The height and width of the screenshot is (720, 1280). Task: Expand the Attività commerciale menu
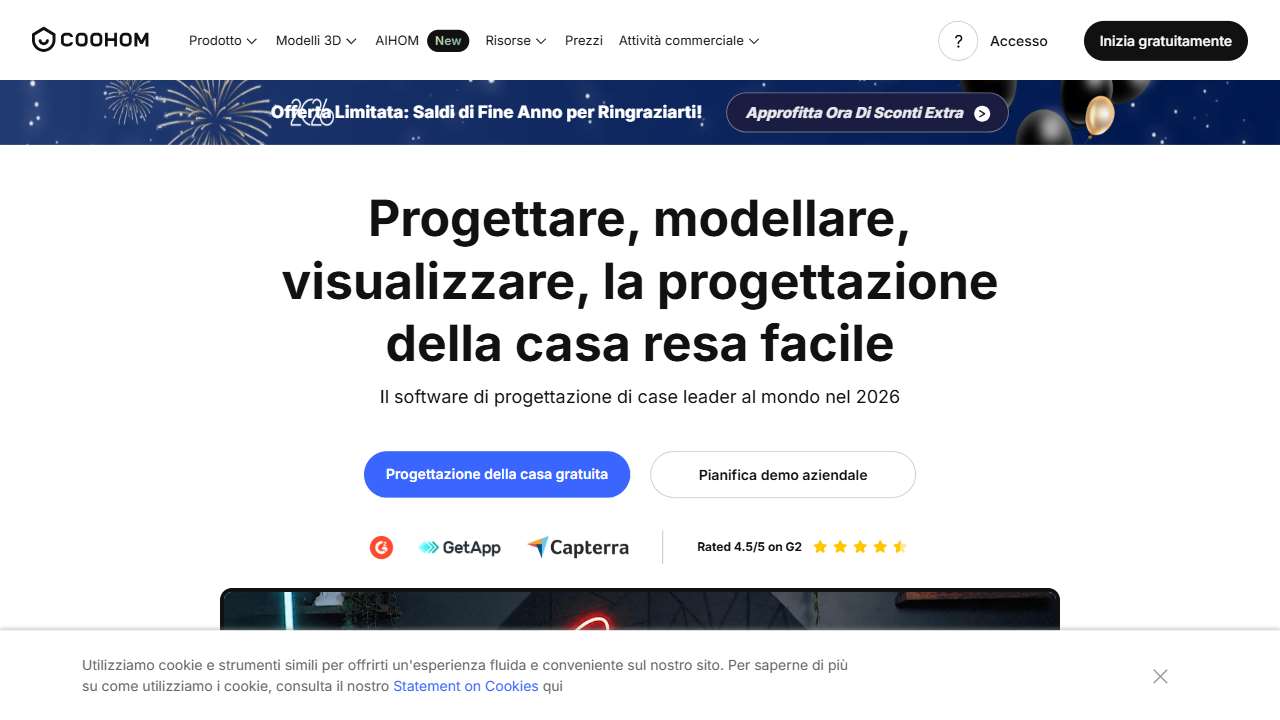pos(688,41)
